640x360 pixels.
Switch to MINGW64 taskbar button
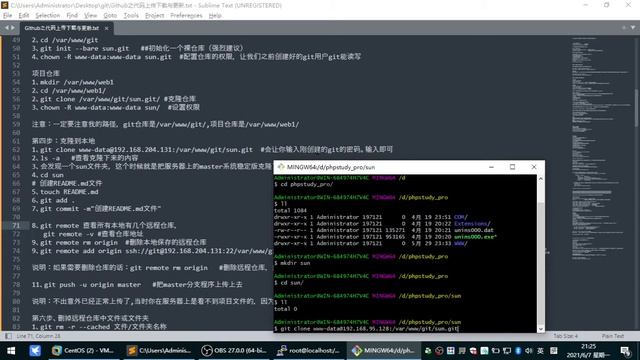coord(382,351)
